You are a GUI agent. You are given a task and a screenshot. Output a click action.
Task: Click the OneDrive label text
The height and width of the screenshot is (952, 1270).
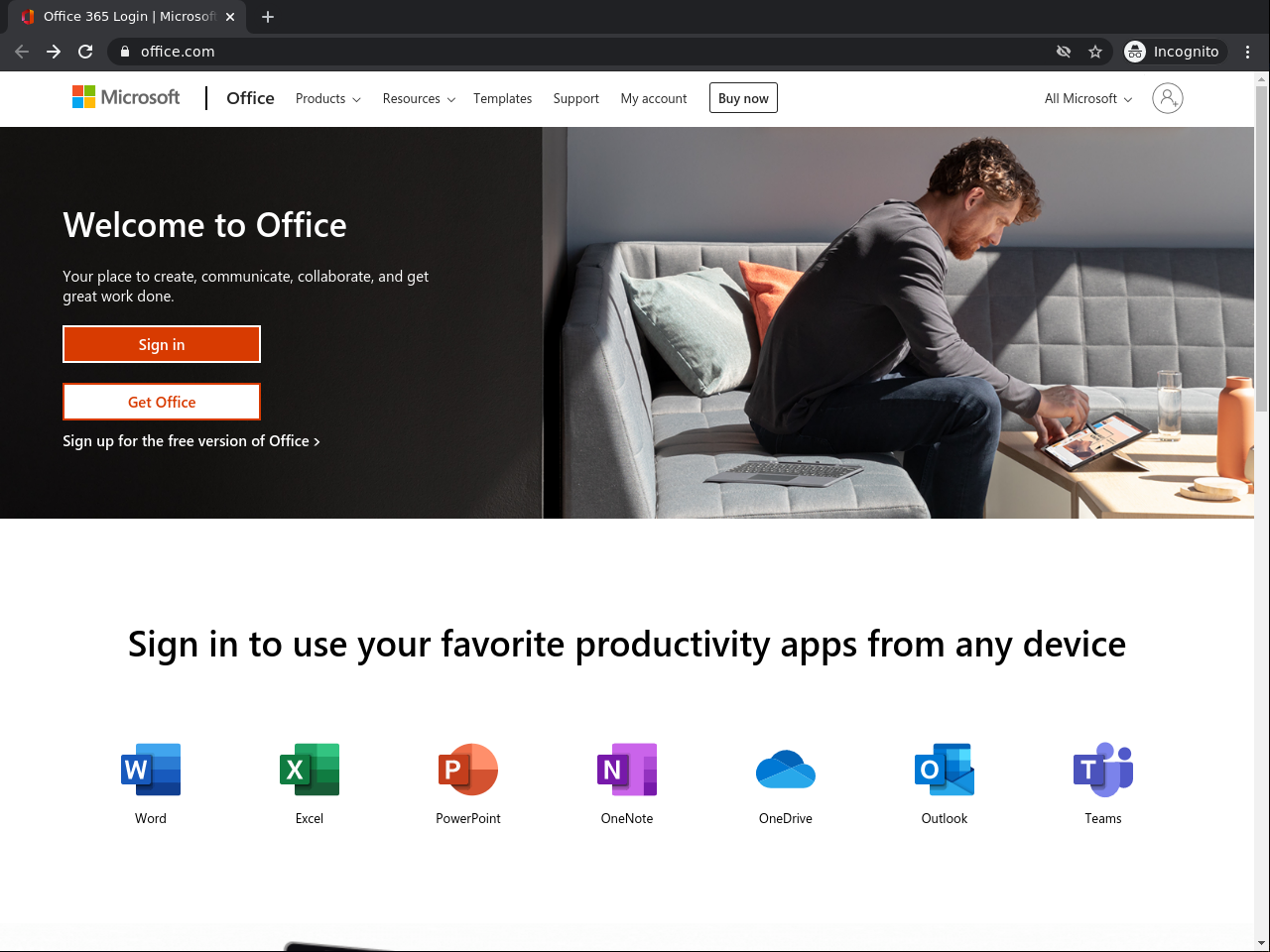click(786, 818)
